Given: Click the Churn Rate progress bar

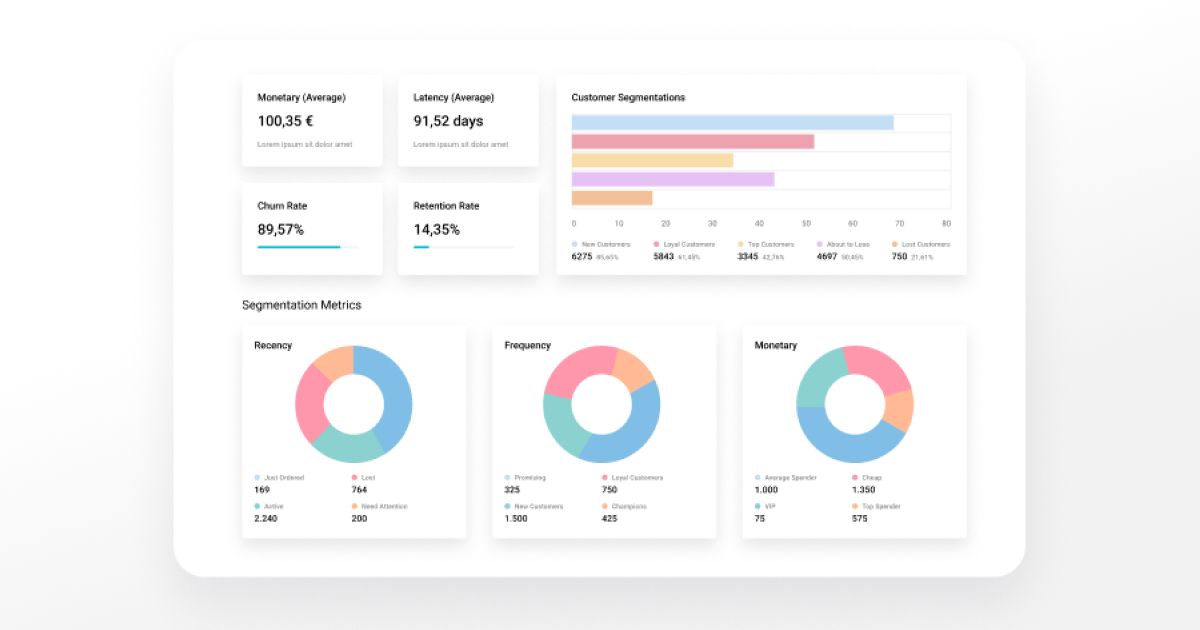Looking at the screenshot, I should [300, 246].
